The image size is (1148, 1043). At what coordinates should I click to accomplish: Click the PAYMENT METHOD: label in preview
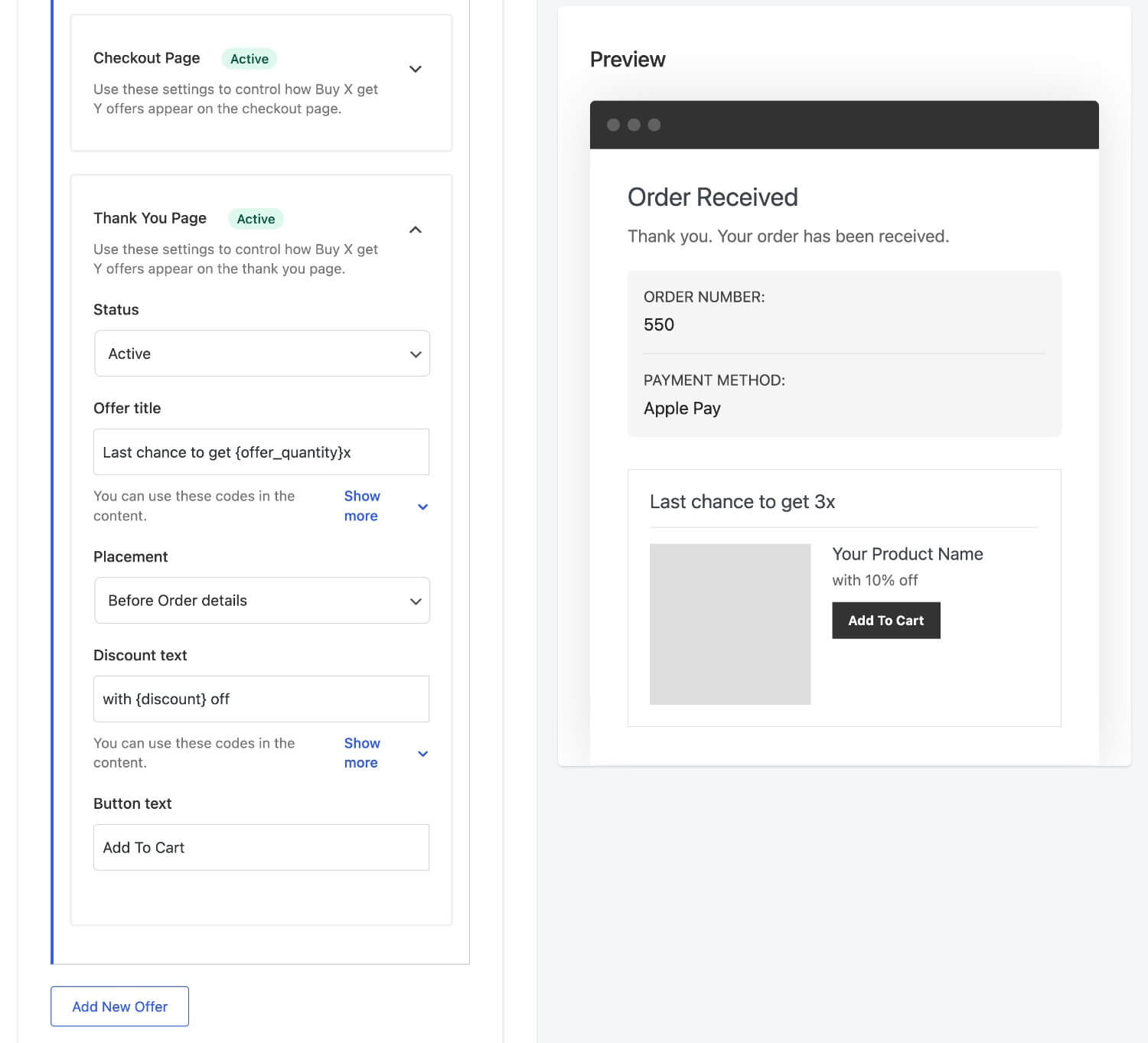(x=714, y=380)
